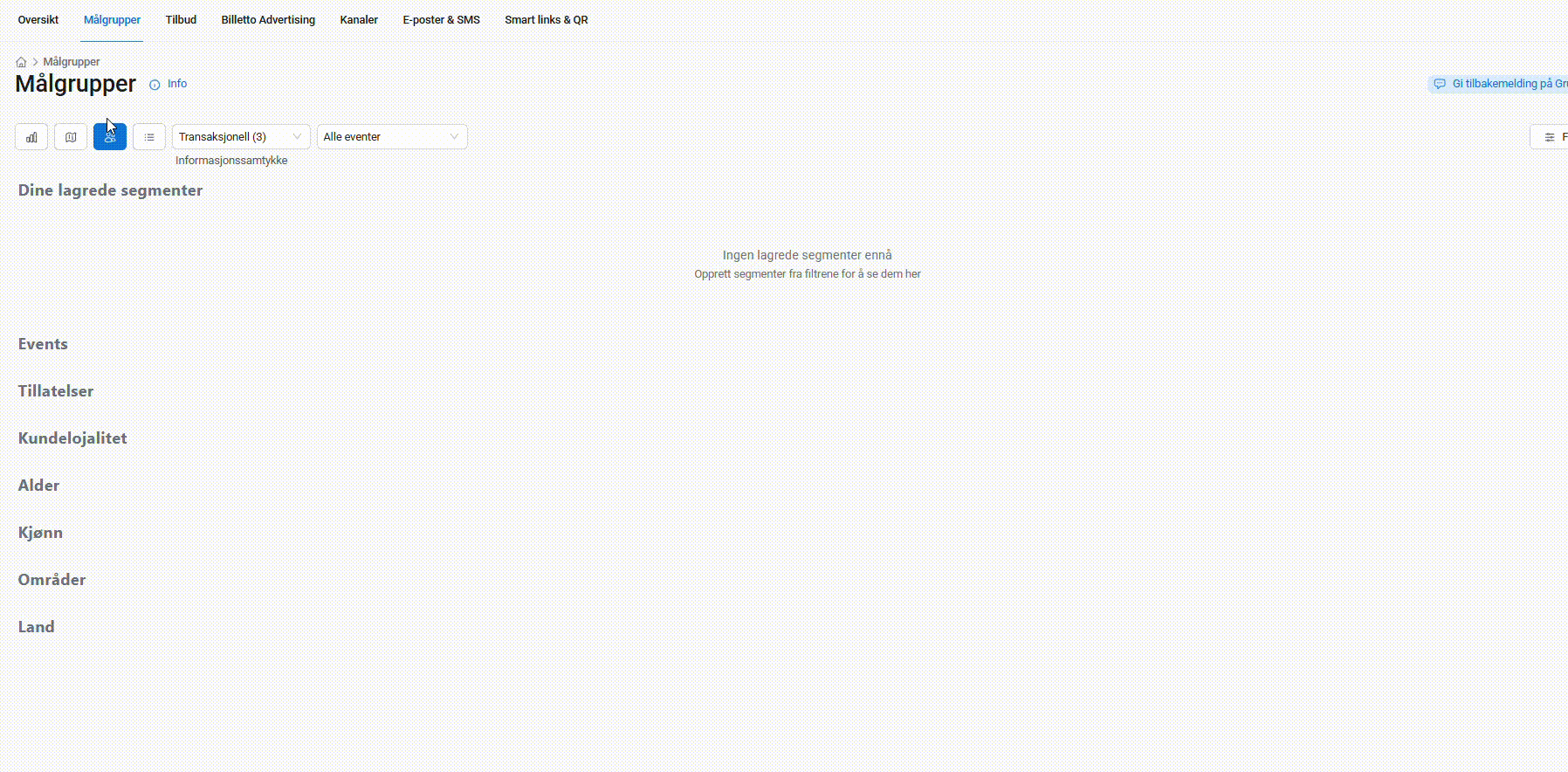
Task: Select the Målgrupper tab
Action: click(112, 20)
